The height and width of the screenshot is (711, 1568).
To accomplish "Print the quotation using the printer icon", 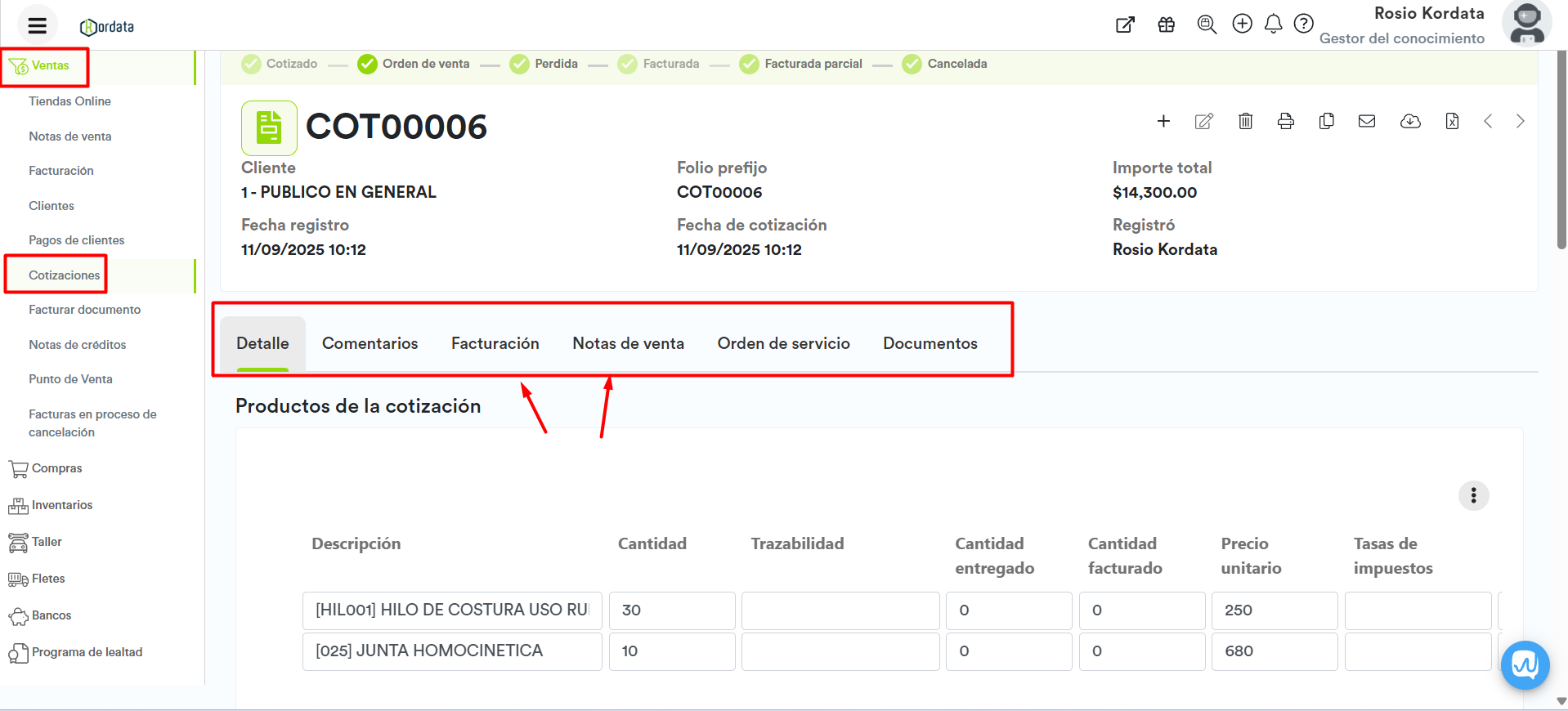I will (1285, 122).
